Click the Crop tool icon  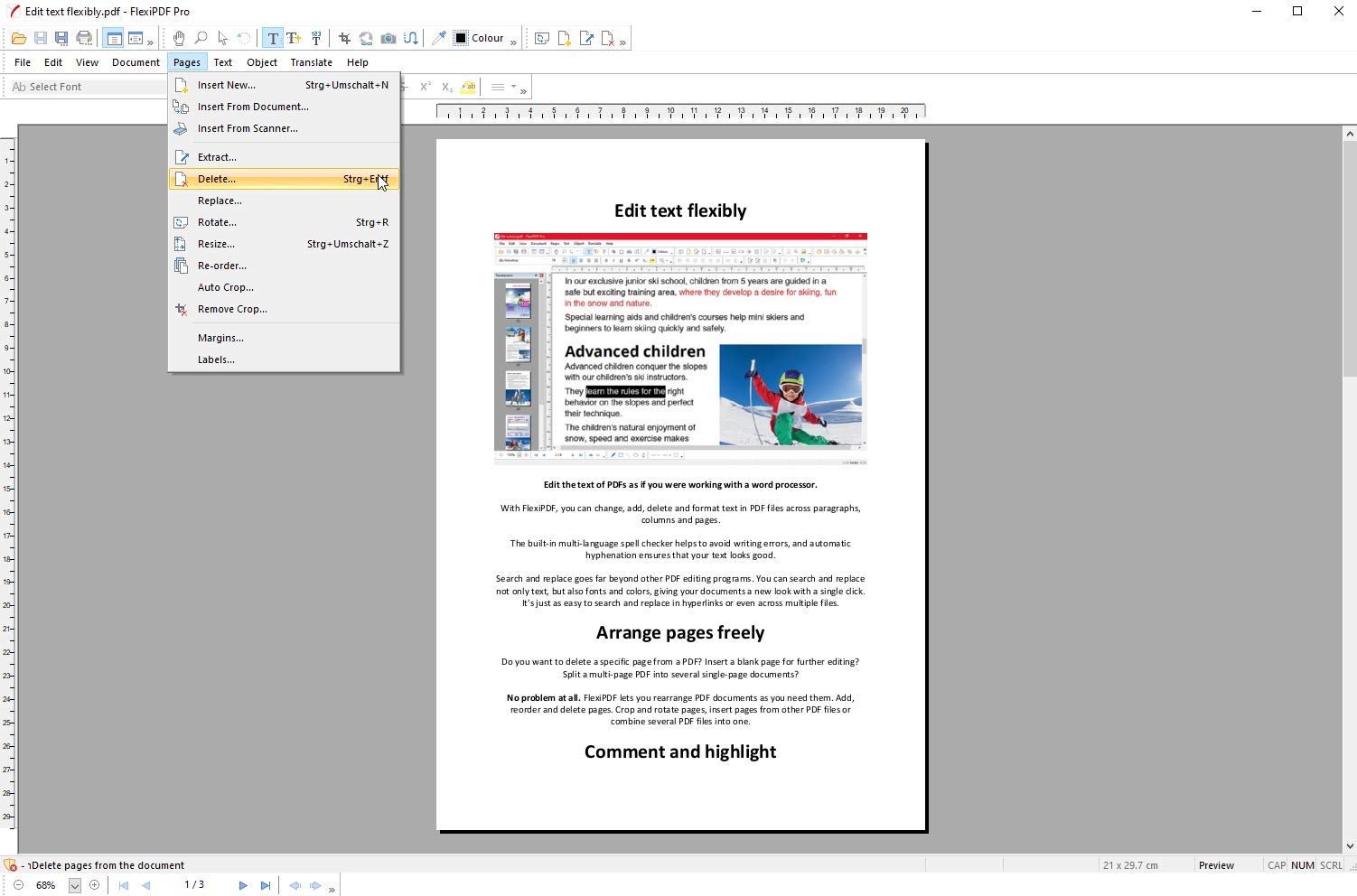tap(344, 38)
